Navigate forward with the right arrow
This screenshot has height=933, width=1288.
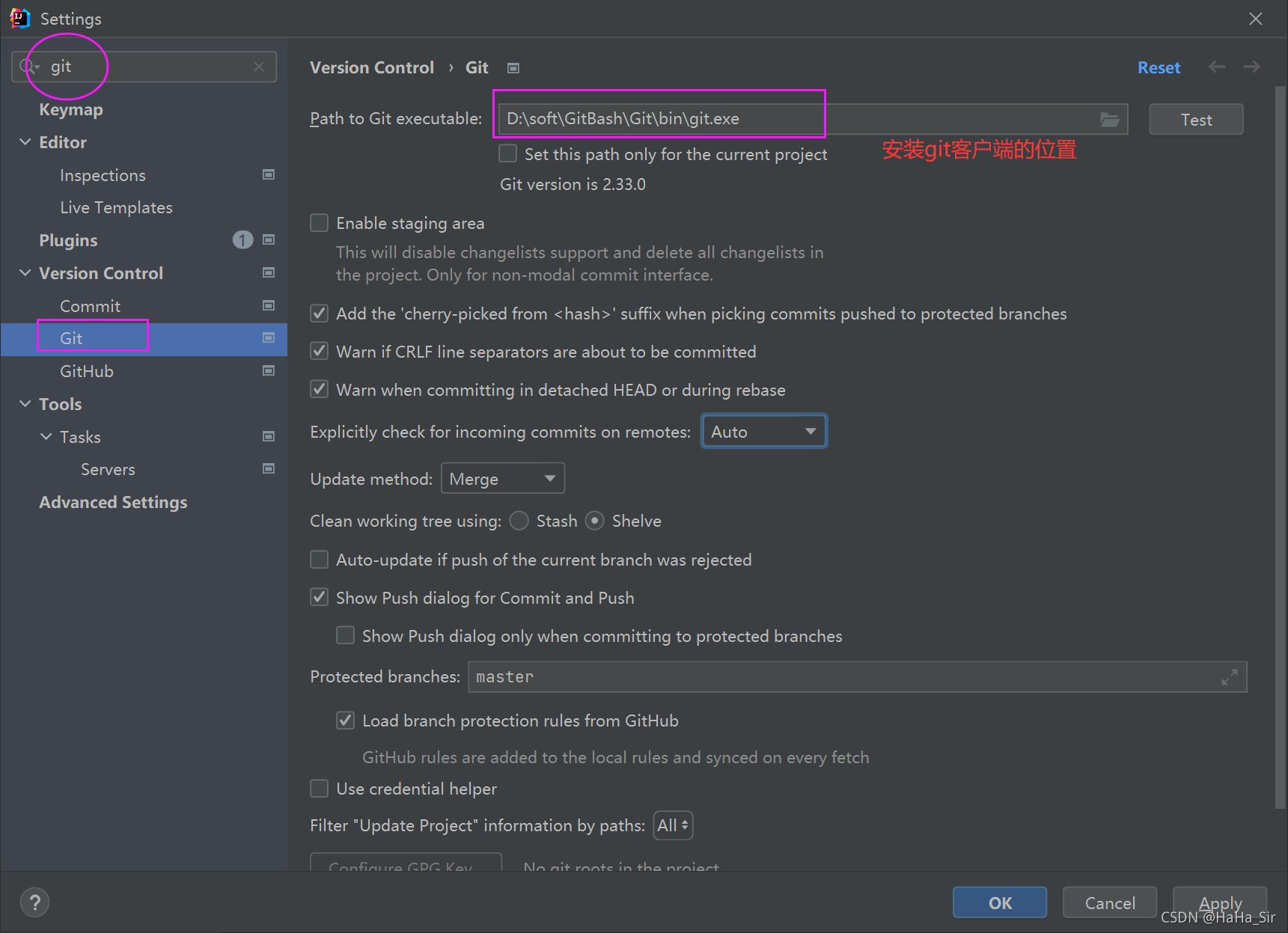coord(1251,67)
